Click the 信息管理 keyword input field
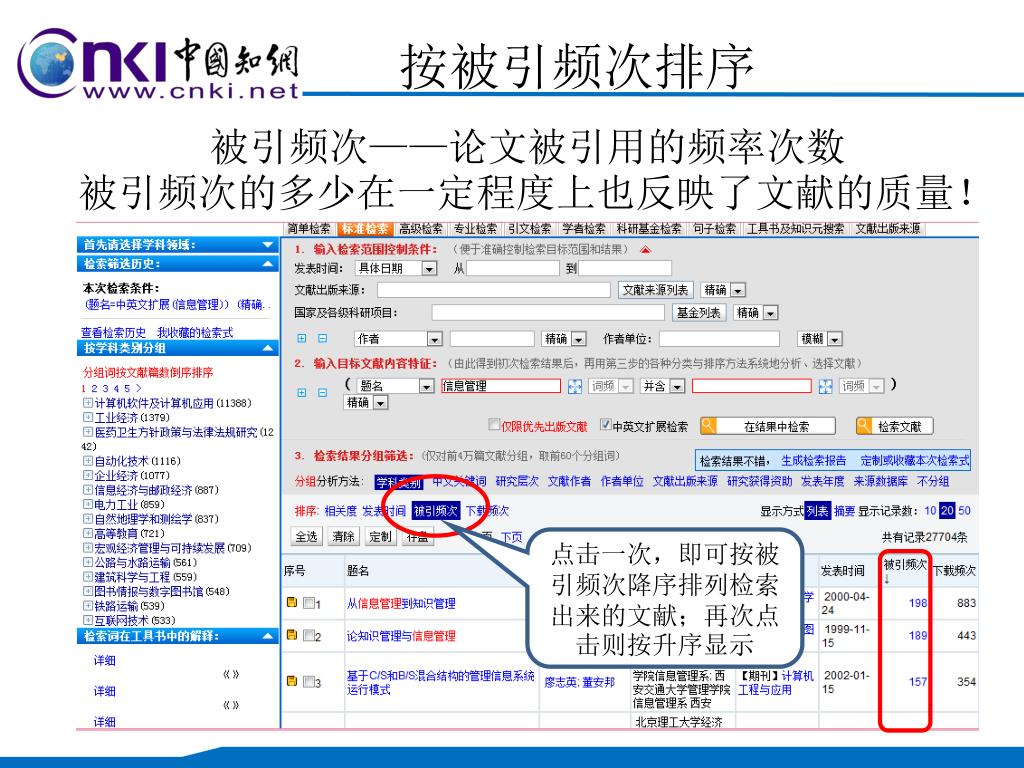 (501, 386)
